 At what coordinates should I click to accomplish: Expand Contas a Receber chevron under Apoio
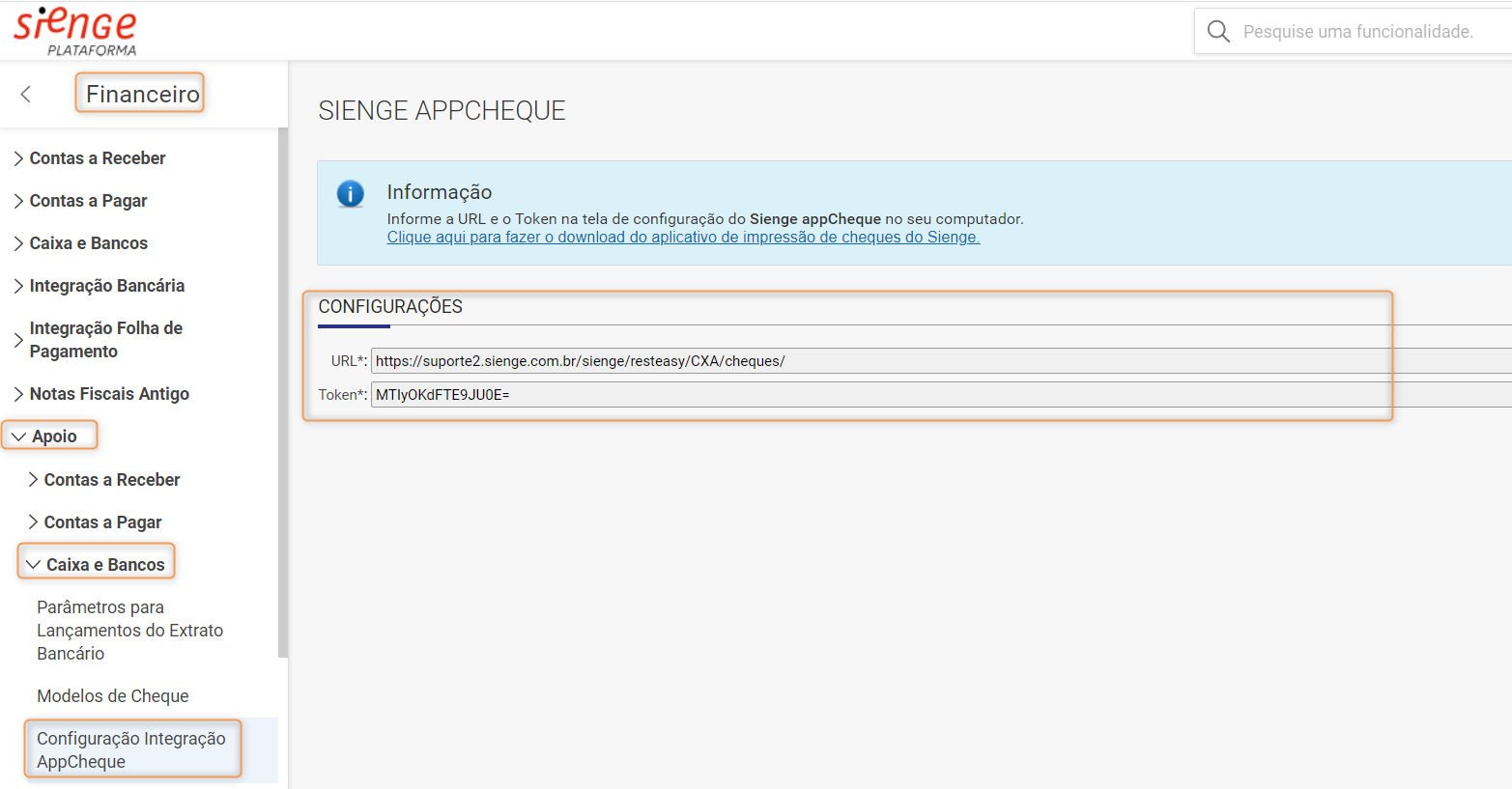pyautogui.click(x=33, y=480)
